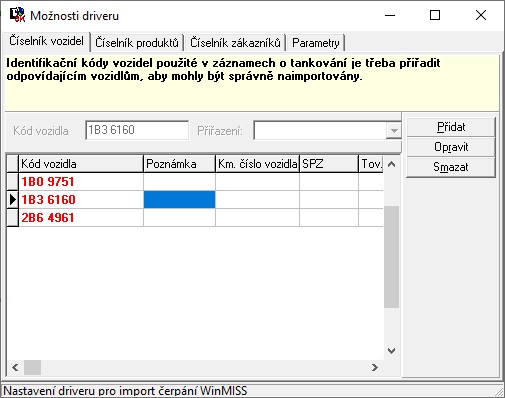Expand the Přiřazení dropdown arrow

[394, 130]
